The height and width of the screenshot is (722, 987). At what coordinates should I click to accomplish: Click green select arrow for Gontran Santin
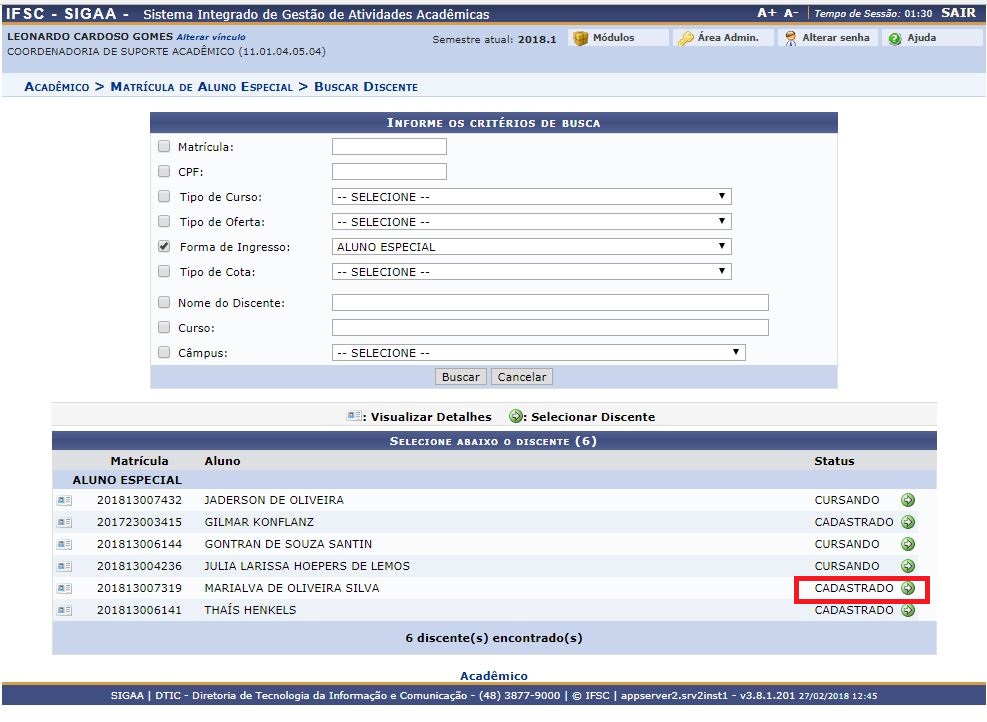(908, 544)
